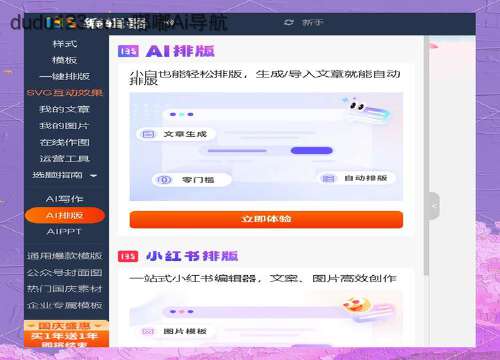Open SVG互动效果 in sidebar

coord(65,93)
